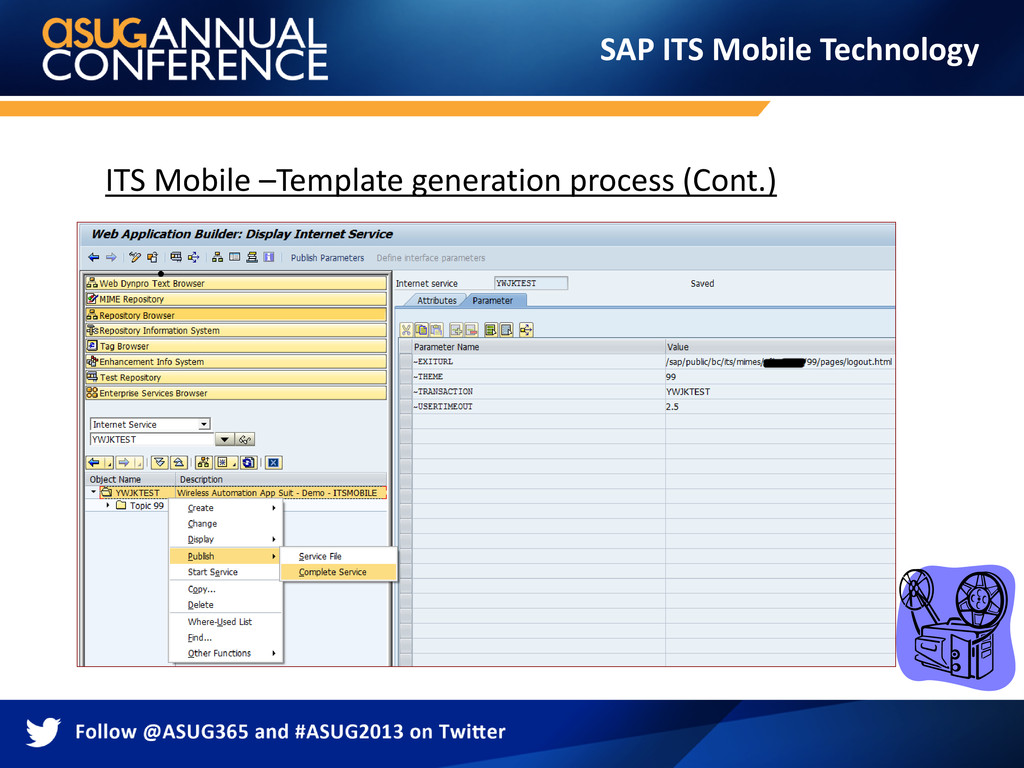Image resolution: width=1024 pixels, height=768 pixels.
Task: Collapse the YWJKTEST tree node
Action: [x=93, y=492]
